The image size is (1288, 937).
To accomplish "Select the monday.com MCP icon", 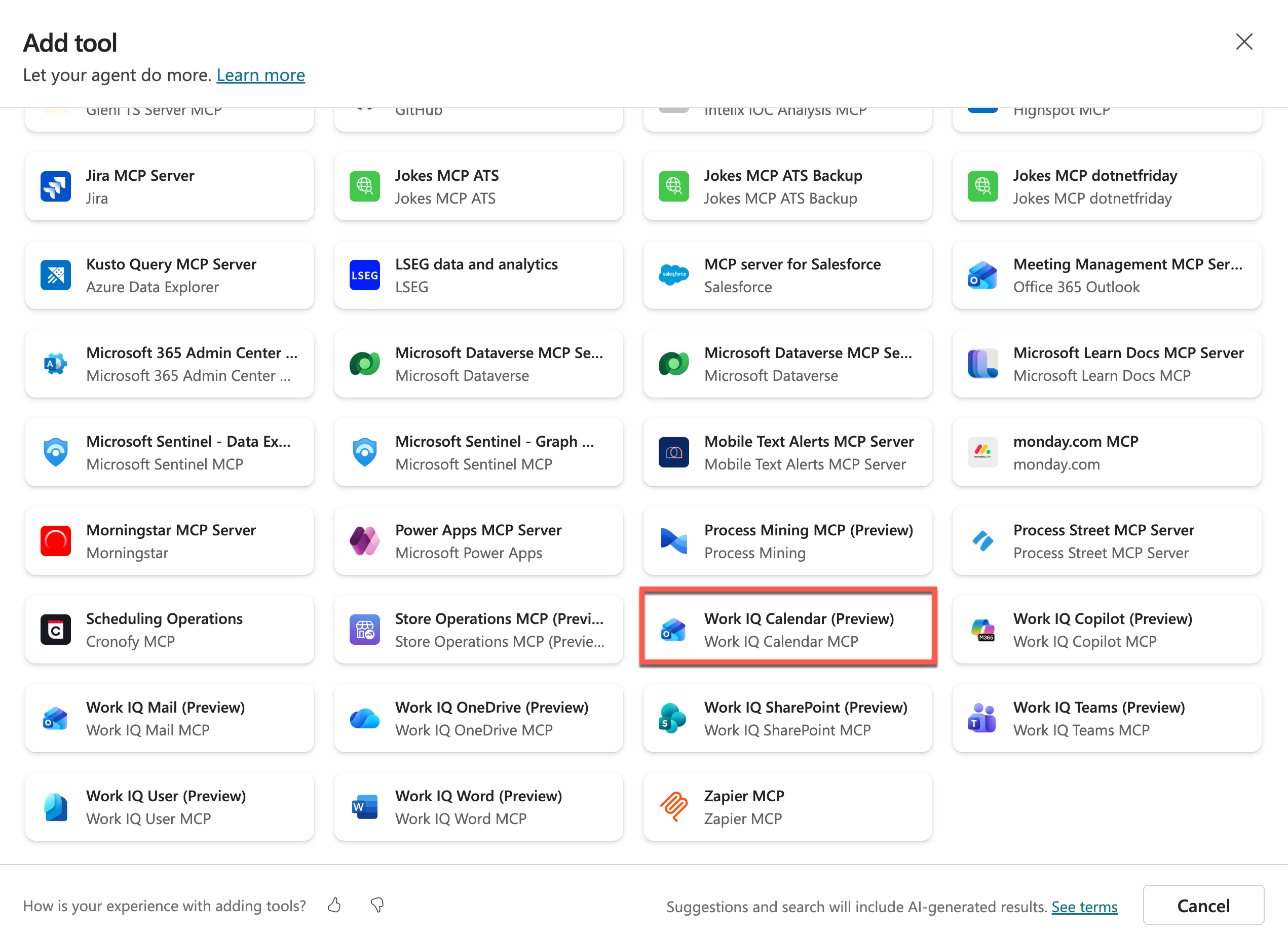I will point(982,452).
